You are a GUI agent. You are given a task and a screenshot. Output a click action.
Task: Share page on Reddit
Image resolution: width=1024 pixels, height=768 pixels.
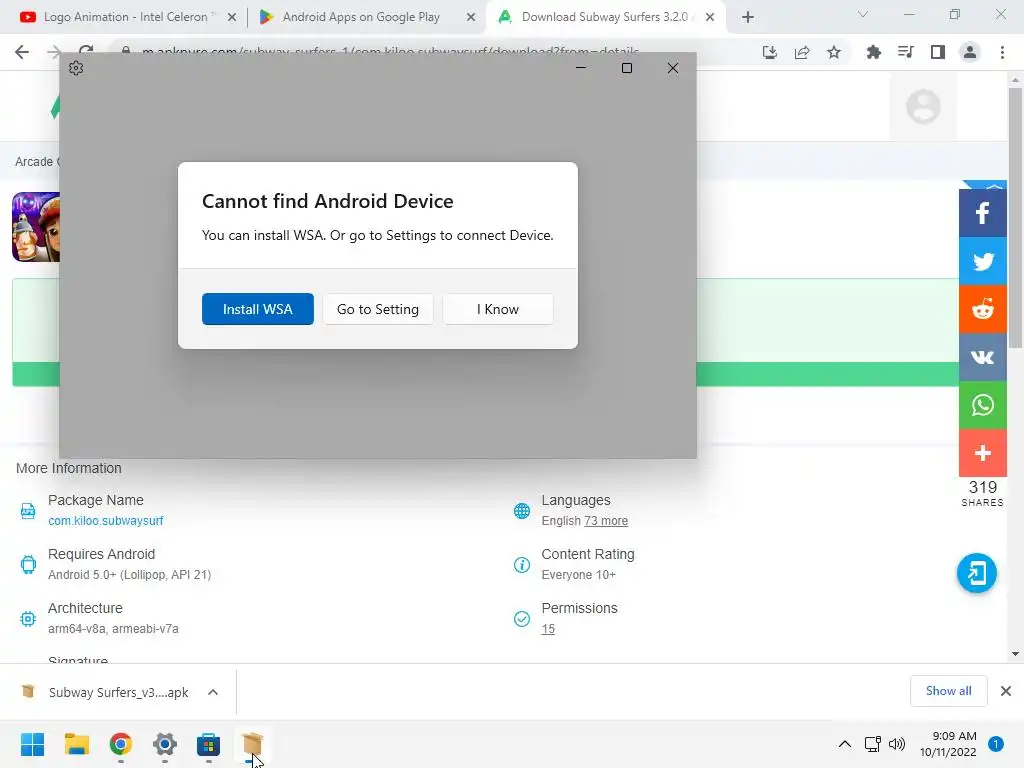coord(982,309)
